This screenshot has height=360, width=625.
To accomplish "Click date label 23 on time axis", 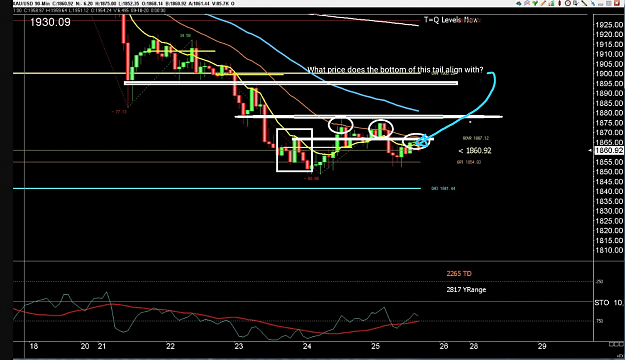I will click(238, 346).
